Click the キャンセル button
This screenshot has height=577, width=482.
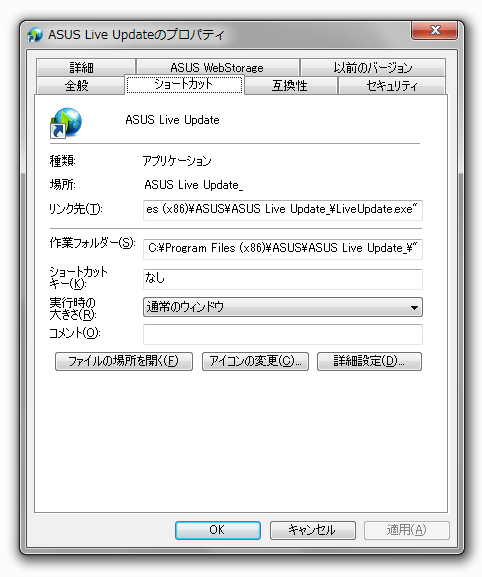pos(313,530)
